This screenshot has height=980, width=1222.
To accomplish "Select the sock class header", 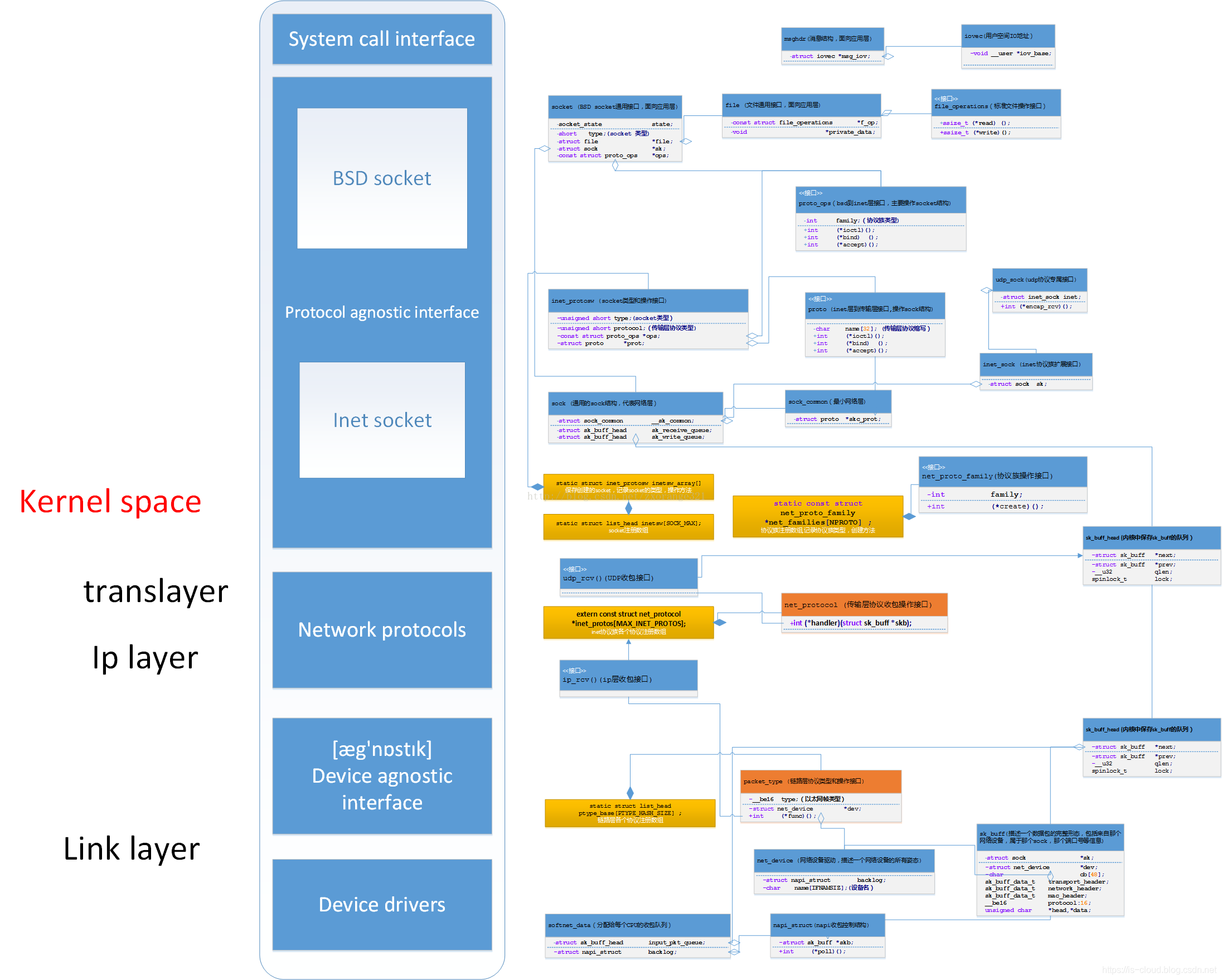I will pyautogui.click(x=636, y=403).
